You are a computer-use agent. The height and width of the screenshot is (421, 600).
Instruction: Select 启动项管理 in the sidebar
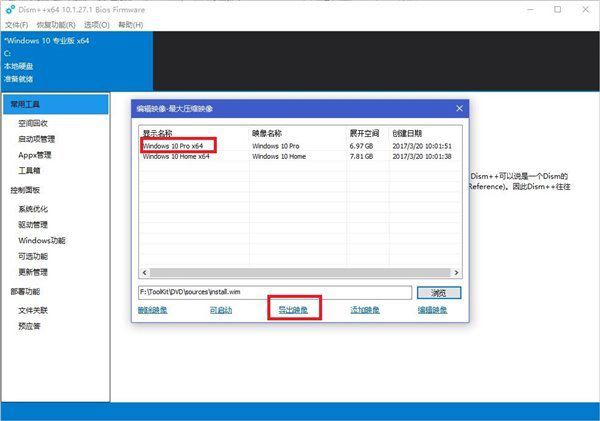click(38, 139)
